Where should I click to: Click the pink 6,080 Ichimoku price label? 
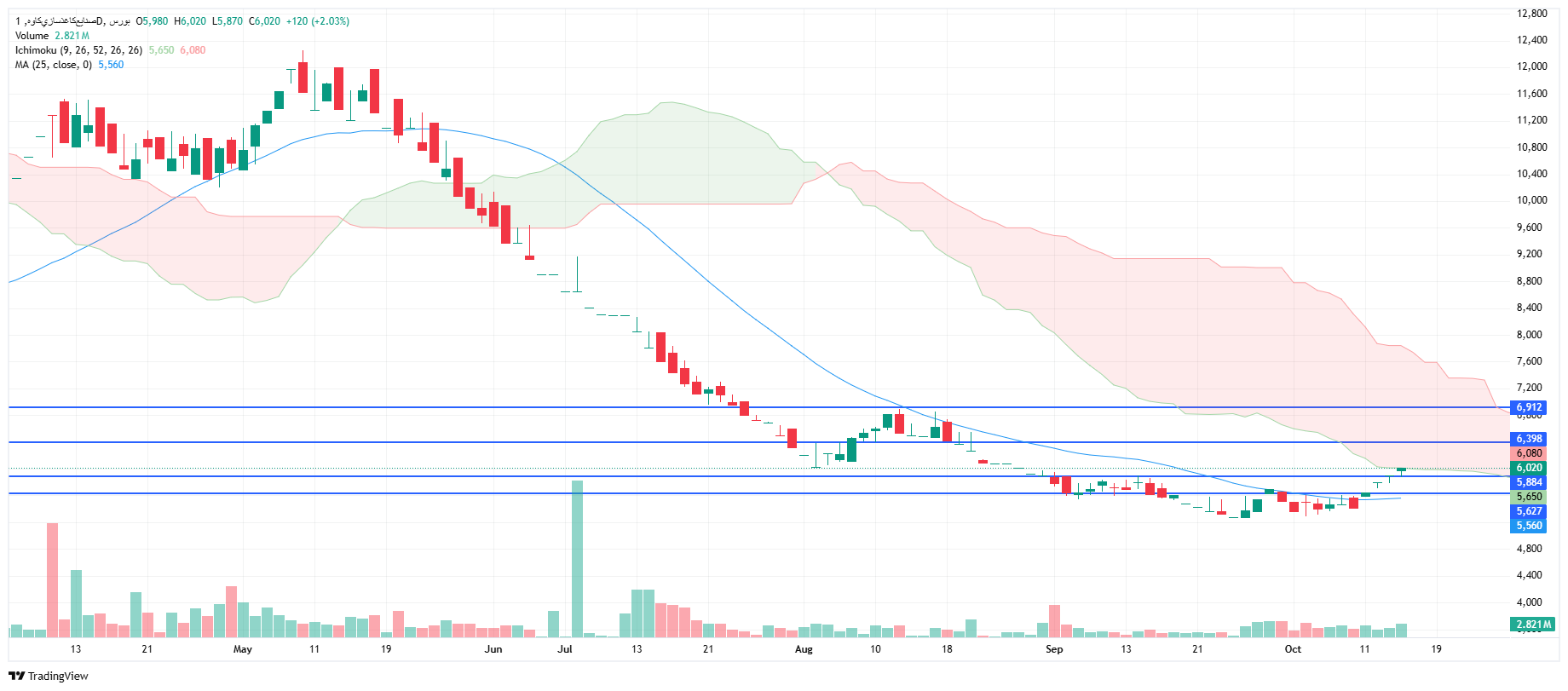click(x=1529, y=453)
